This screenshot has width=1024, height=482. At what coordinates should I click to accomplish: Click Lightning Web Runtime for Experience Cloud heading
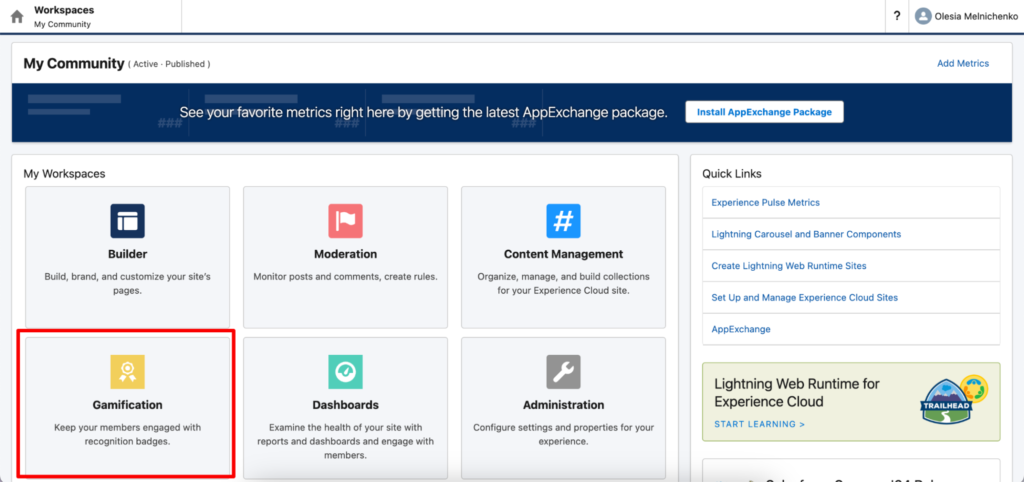pos(797,392)
